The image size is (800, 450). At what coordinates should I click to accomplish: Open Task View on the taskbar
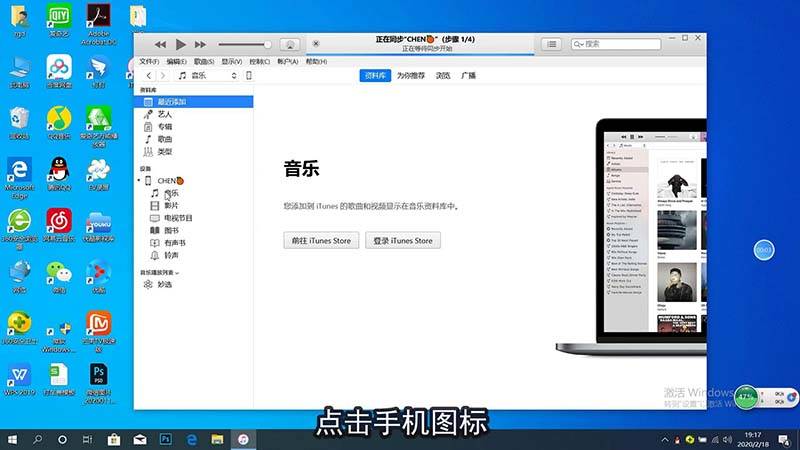point(87,439)
